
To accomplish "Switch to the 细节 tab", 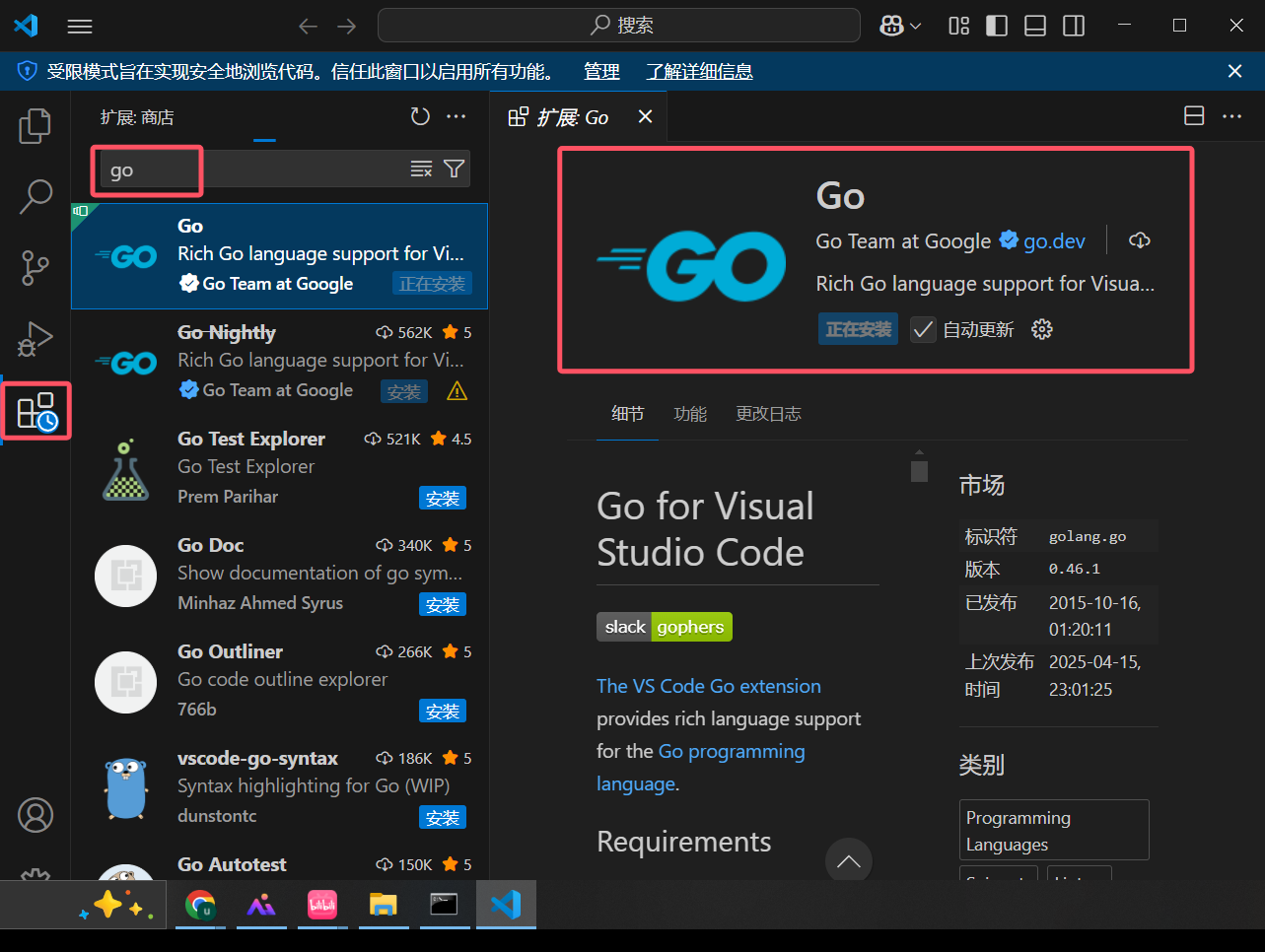I will pyautogui.click(x=627, y=414).
